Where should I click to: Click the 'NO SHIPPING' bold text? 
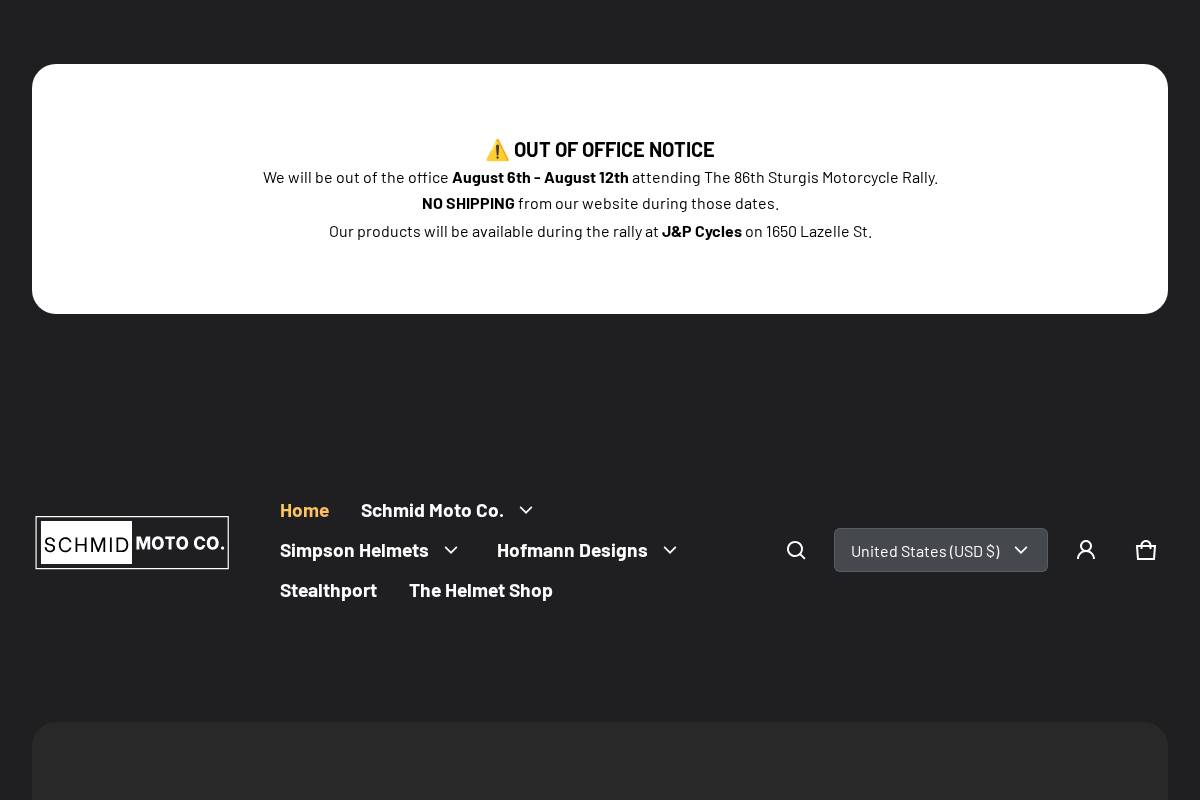(x=468, y=203)
